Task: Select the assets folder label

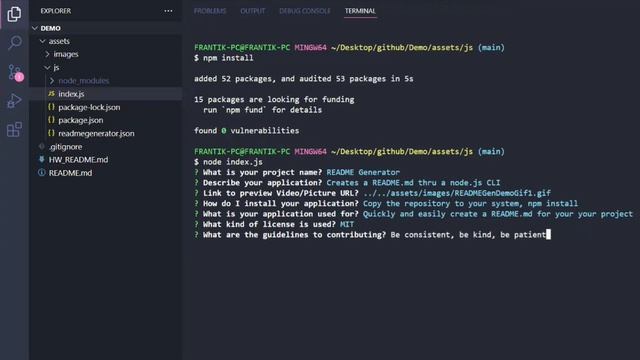Action: [59, 41]
